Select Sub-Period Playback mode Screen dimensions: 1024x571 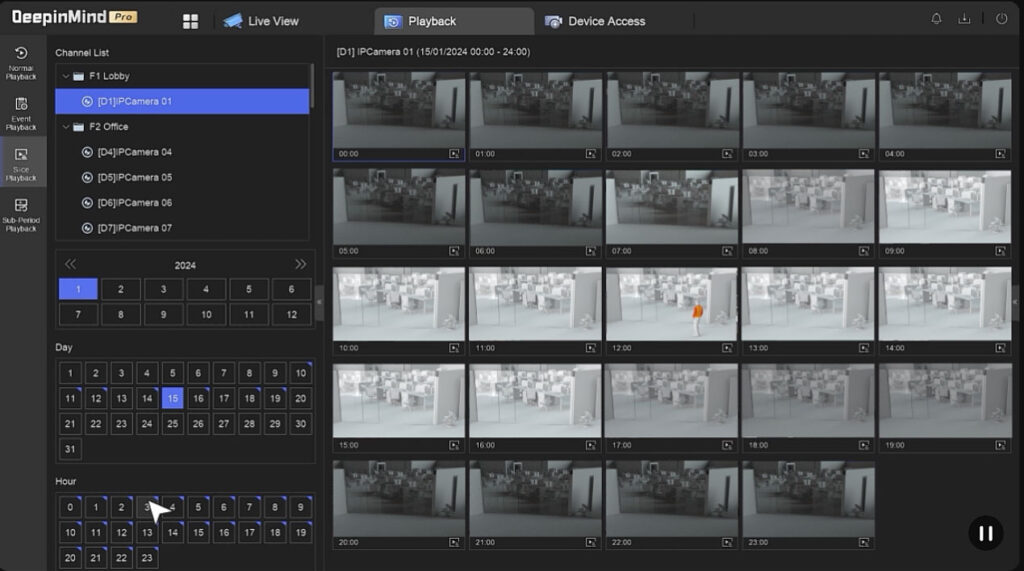21,214
